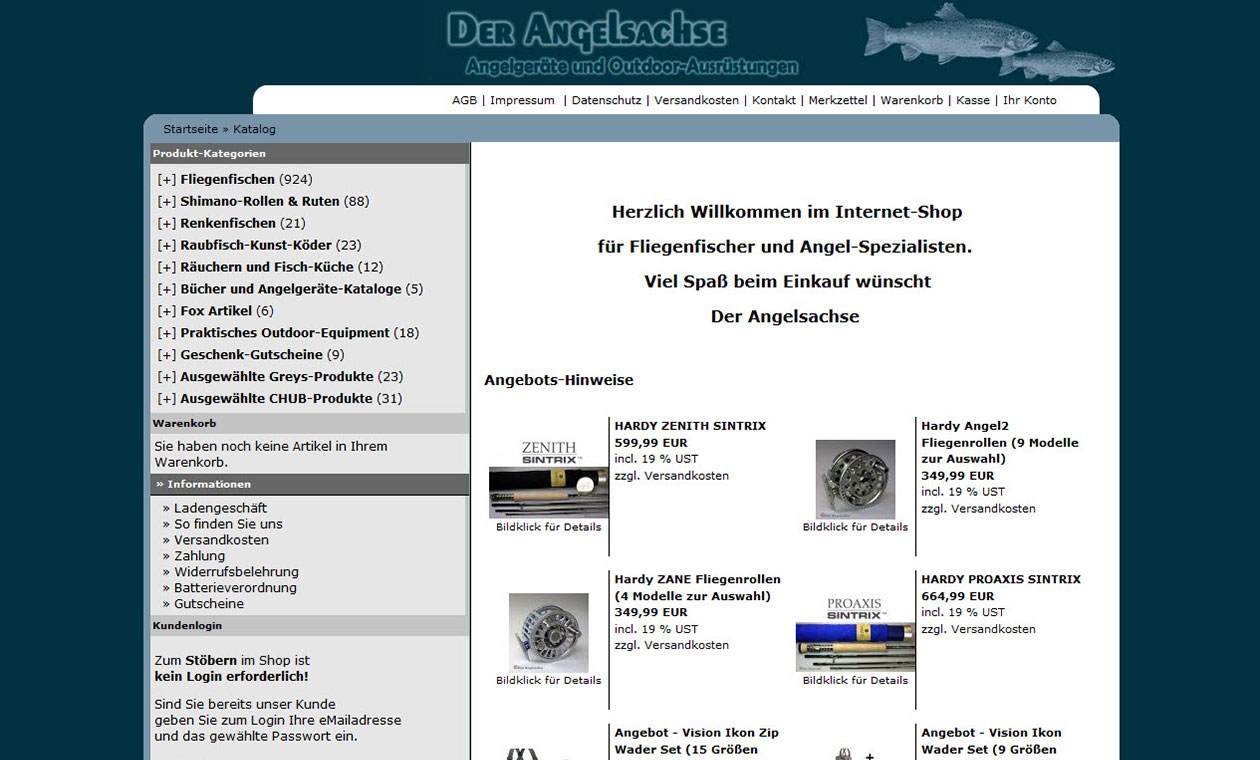Expand the Raubfisch-Kunst-Köder [+] toggle

point(166,246)
